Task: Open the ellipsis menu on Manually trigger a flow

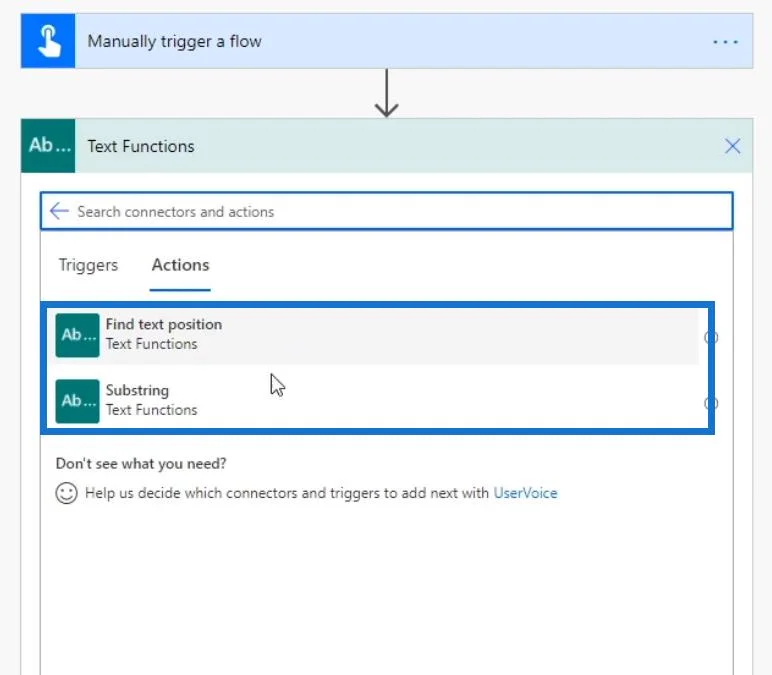Action: coord(725,42)
